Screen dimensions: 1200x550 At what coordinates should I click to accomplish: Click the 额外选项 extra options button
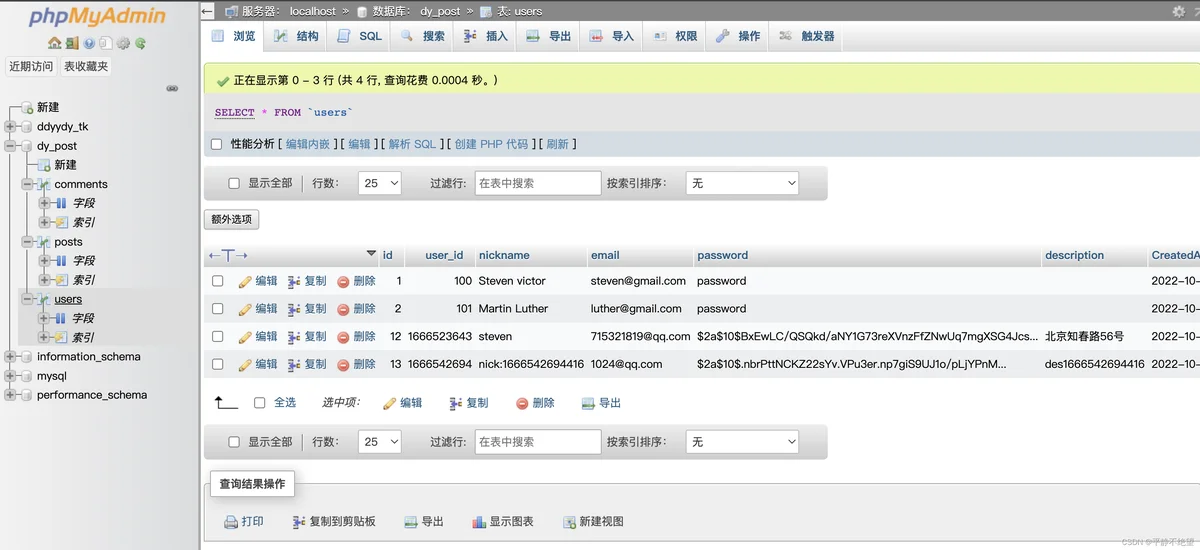(231, 219)
